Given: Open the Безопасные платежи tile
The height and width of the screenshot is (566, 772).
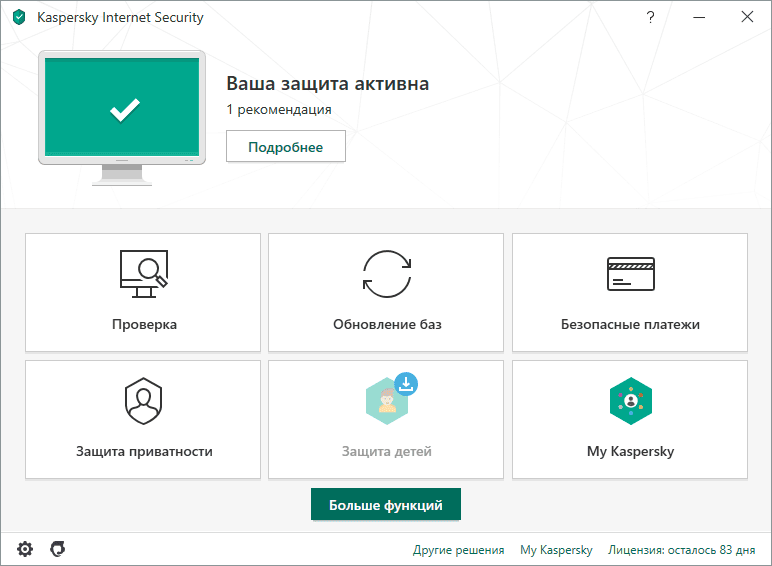Looking at the screenshot, I should 630,292.
